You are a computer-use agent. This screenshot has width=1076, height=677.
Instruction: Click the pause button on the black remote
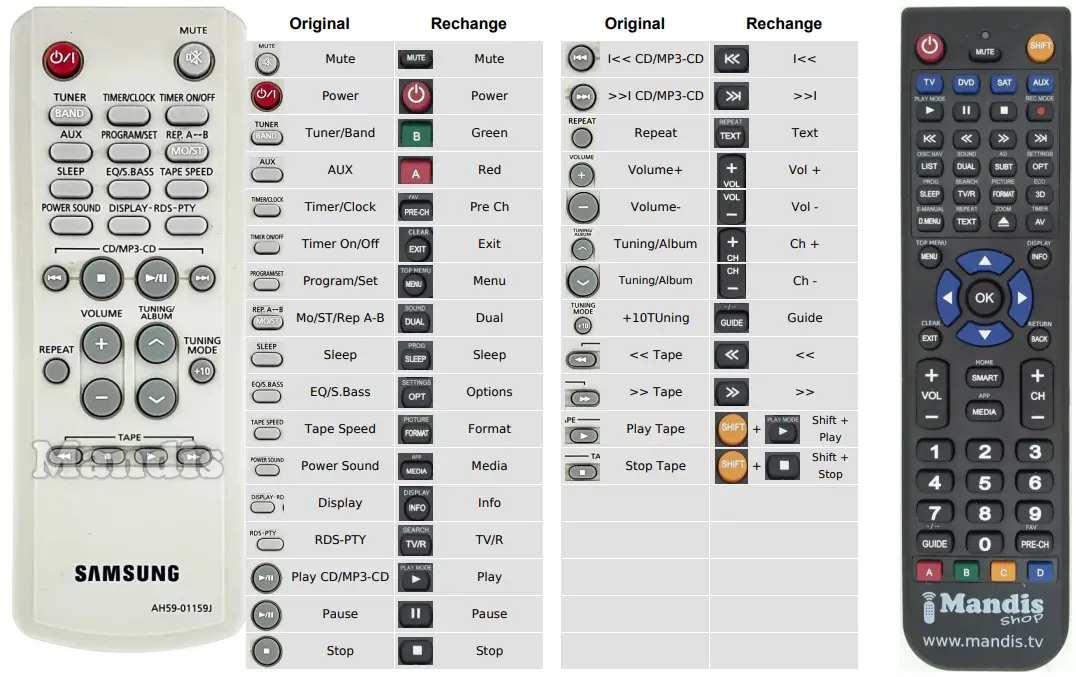tap(966, 111)
